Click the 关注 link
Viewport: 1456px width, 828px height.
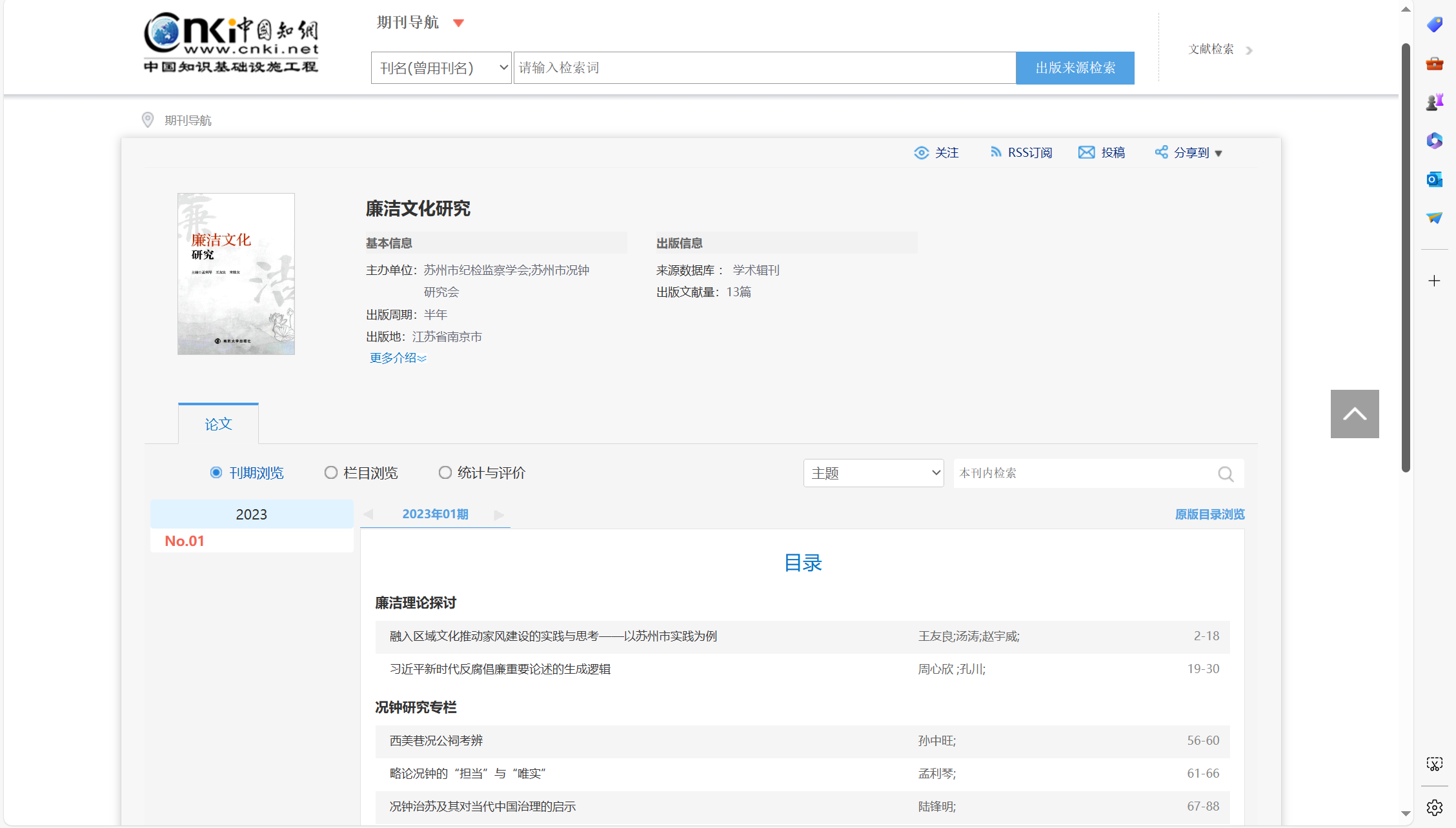pos(947,153)
